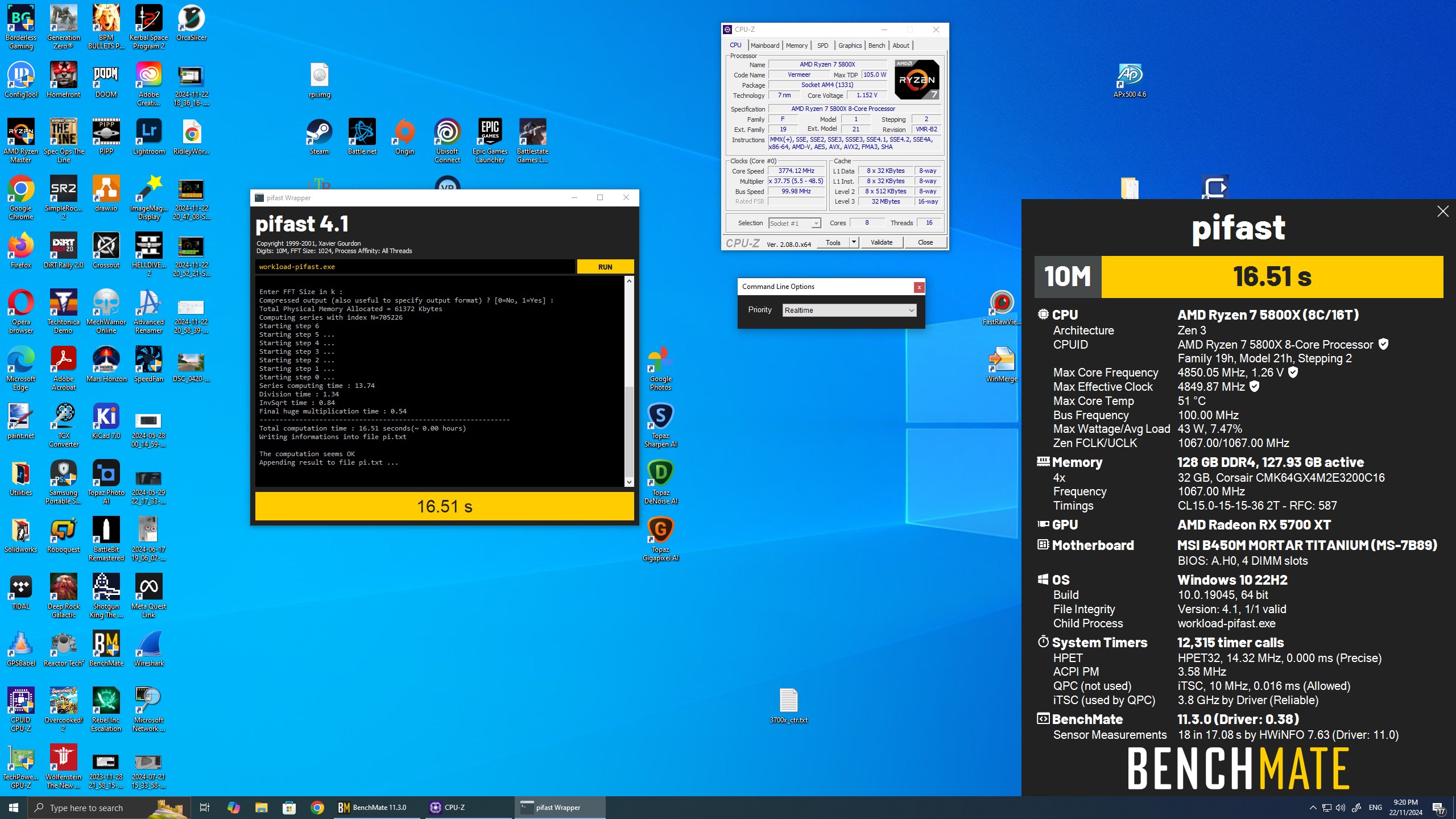This screenshot has height=819, width=1456.
Task: Open the SpeedFan desktop shortcut
Action: click(148, 364)
